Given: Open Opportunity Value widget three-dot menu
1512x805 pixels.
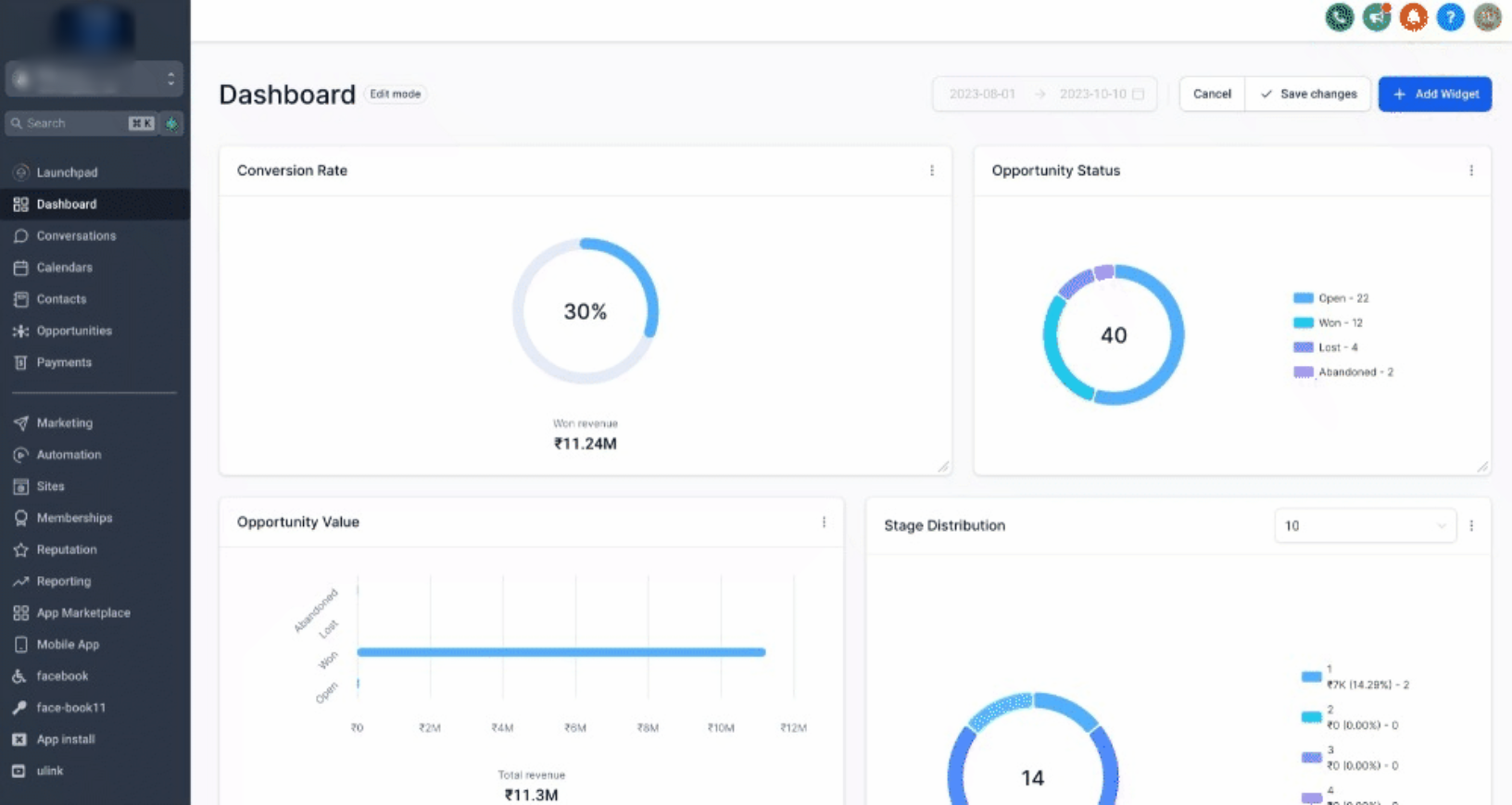Looking at the screenshot, I should click(x=824, y=522).
